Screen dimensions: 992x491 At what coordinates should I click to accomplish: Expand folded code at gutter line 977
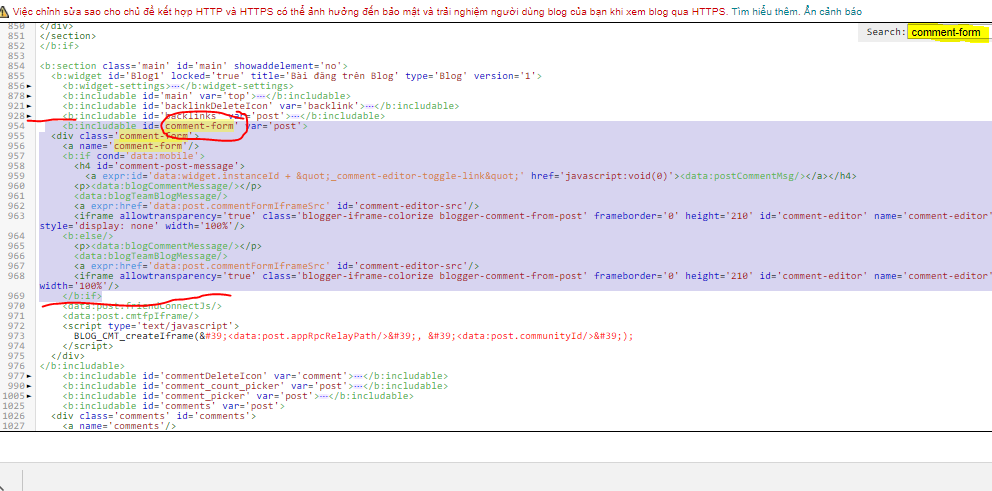29,376
